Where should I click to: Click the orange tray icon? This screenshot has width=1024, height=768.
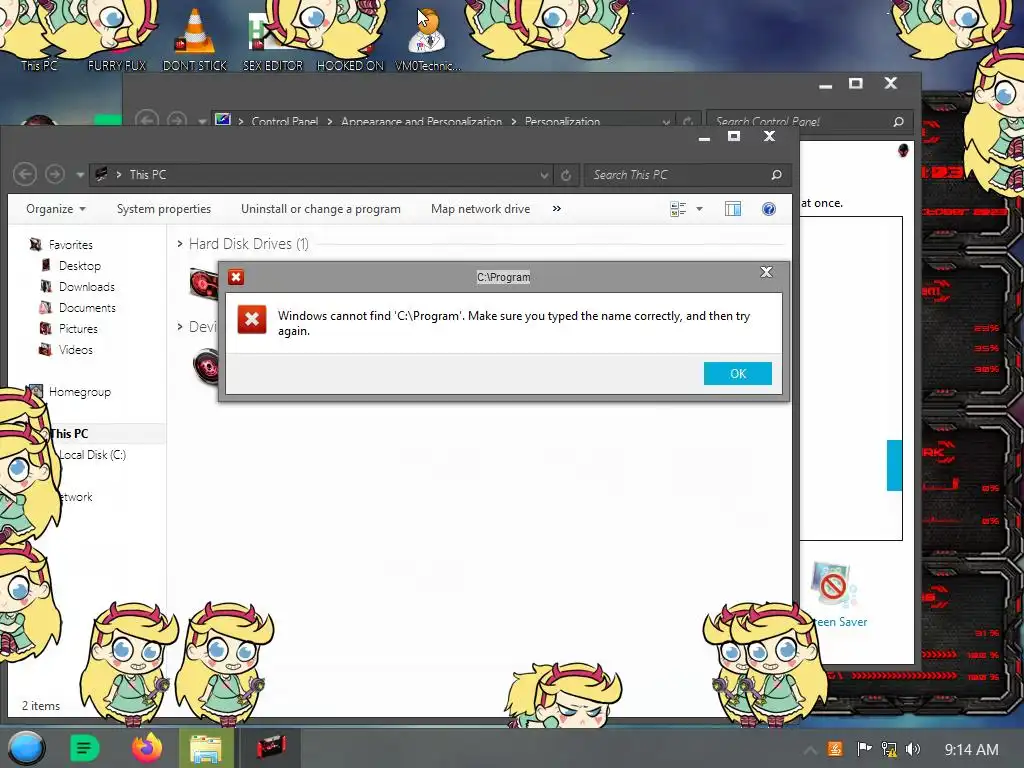835,749
